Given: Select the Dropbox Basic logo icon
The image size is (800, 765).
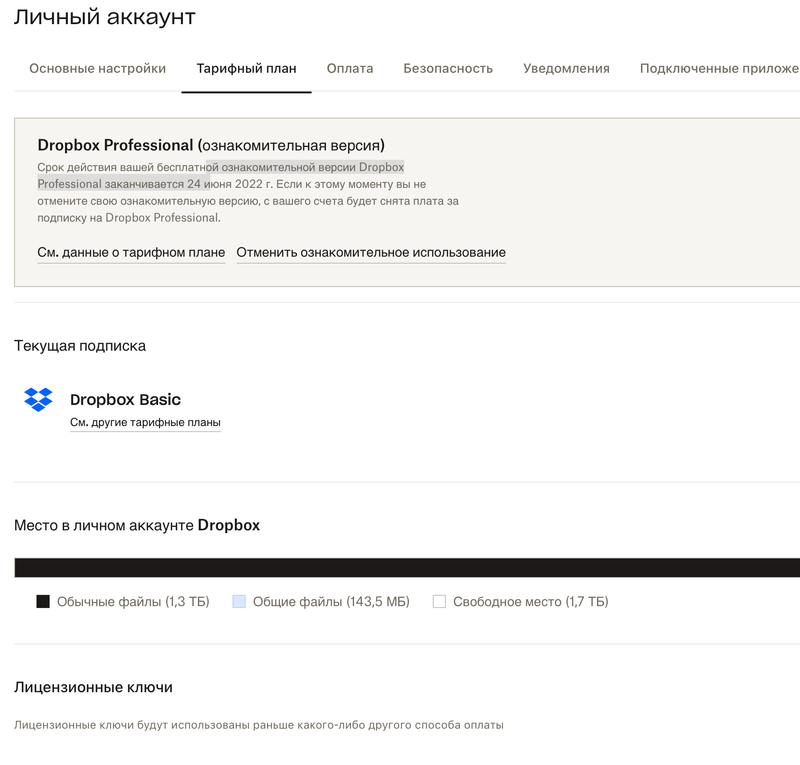Looking at the screenshot, I should 36,398.
